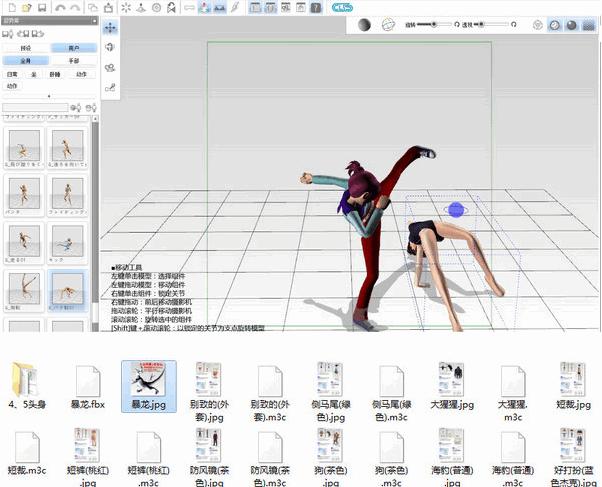Image resolution: width=602 pixels, height=487 pixels.
Task: Select the kicking figure in blue pose thumbnail
Action: coord(68,244)
